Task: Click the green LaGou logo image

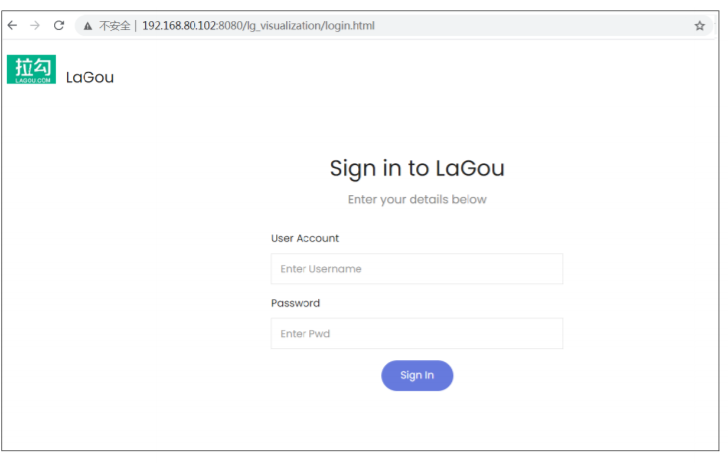Action: [32, 70]
